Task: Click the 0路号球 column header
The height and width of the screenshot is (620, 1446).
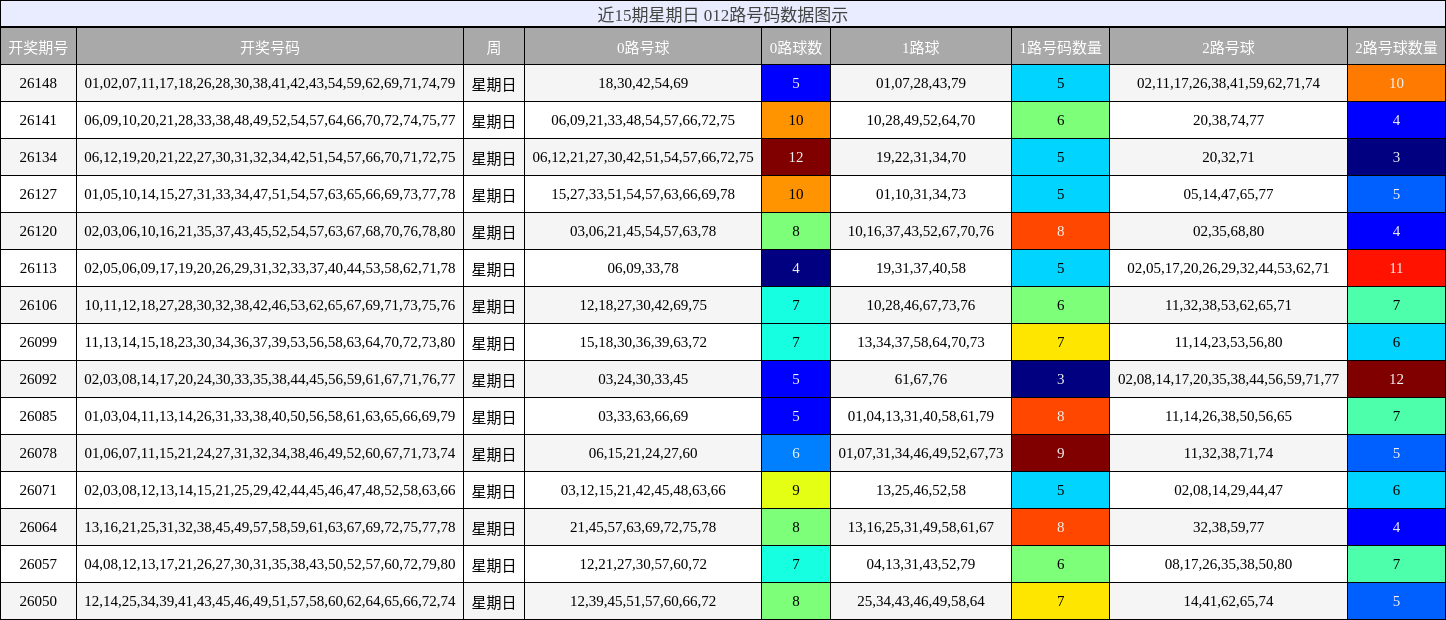Action: tap(643, 47)
